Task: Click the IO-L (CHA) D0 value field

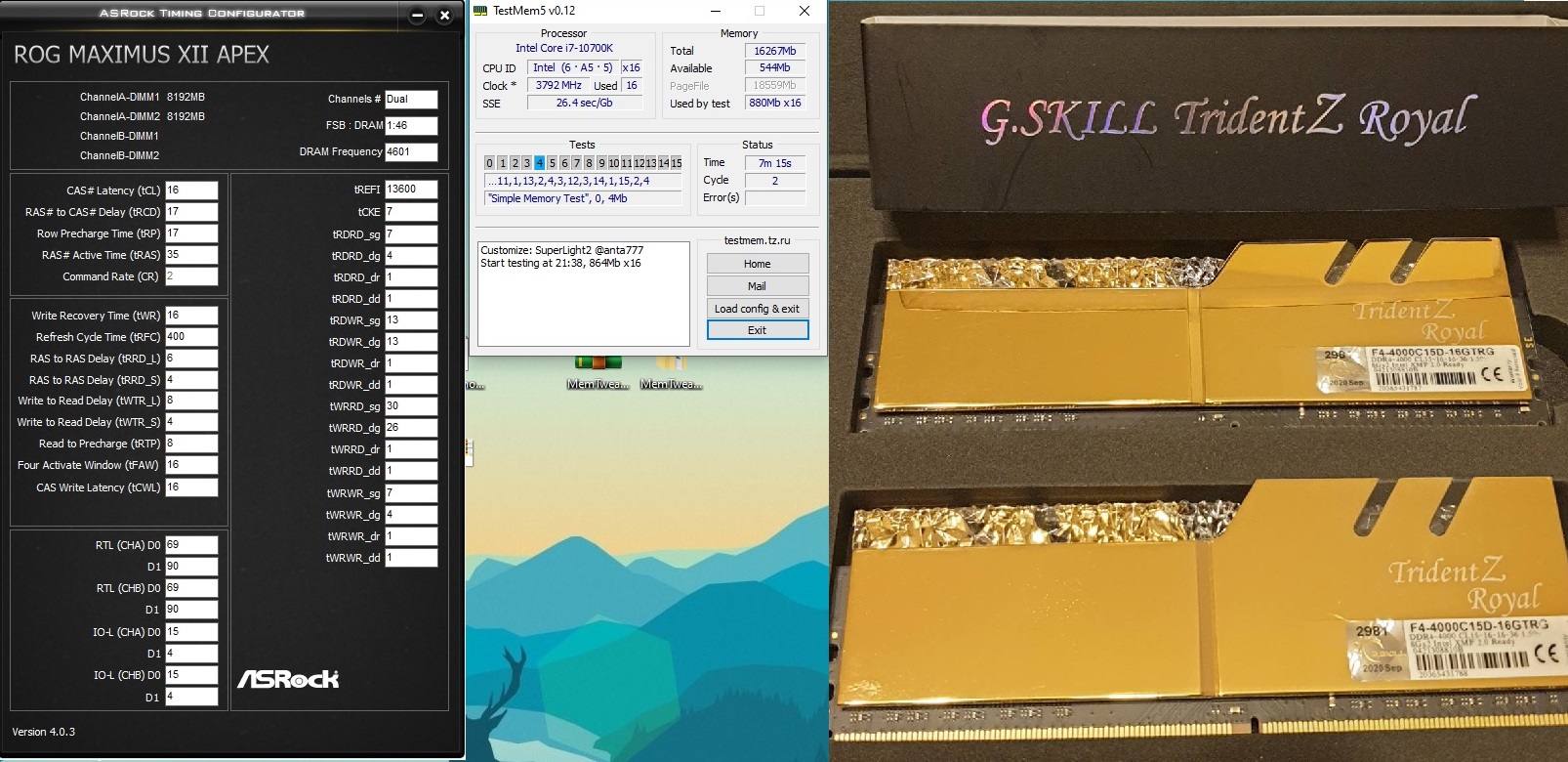Action: [191, 632]
